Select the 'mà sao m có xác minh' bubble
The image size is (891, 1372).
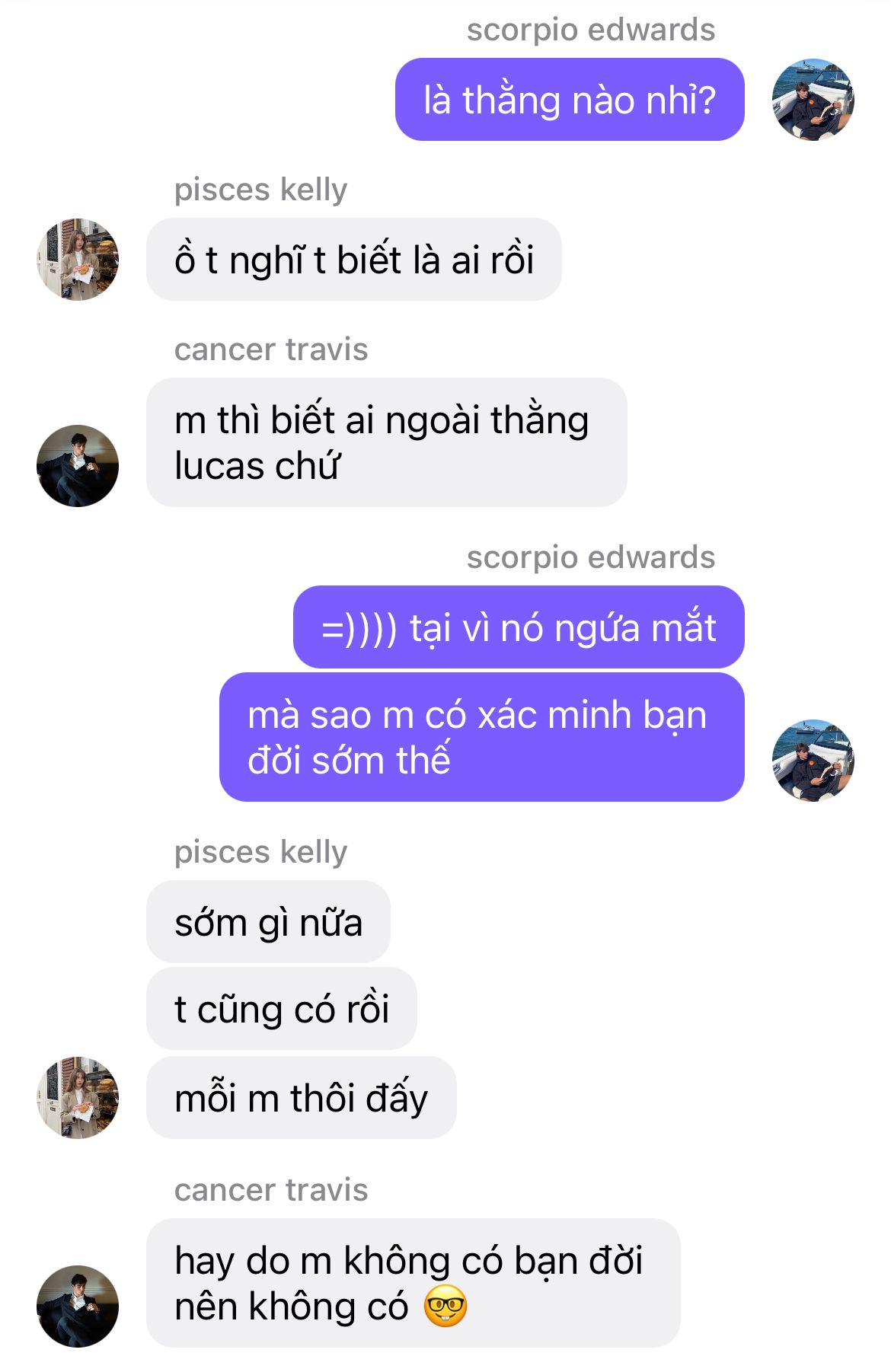pos(482,737)
